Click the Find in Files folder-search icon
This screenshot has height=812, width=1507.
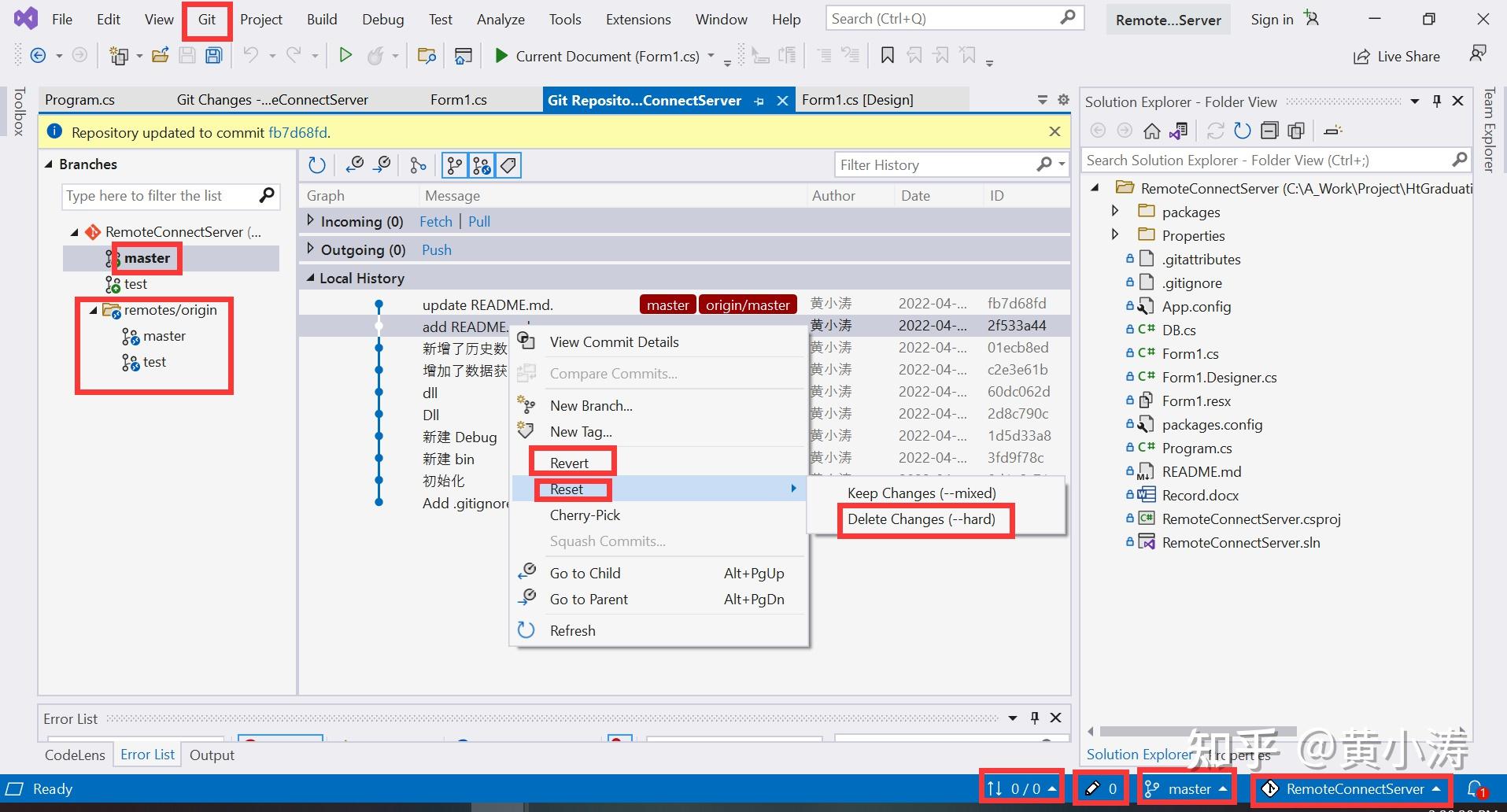click(x=427, y=55)
